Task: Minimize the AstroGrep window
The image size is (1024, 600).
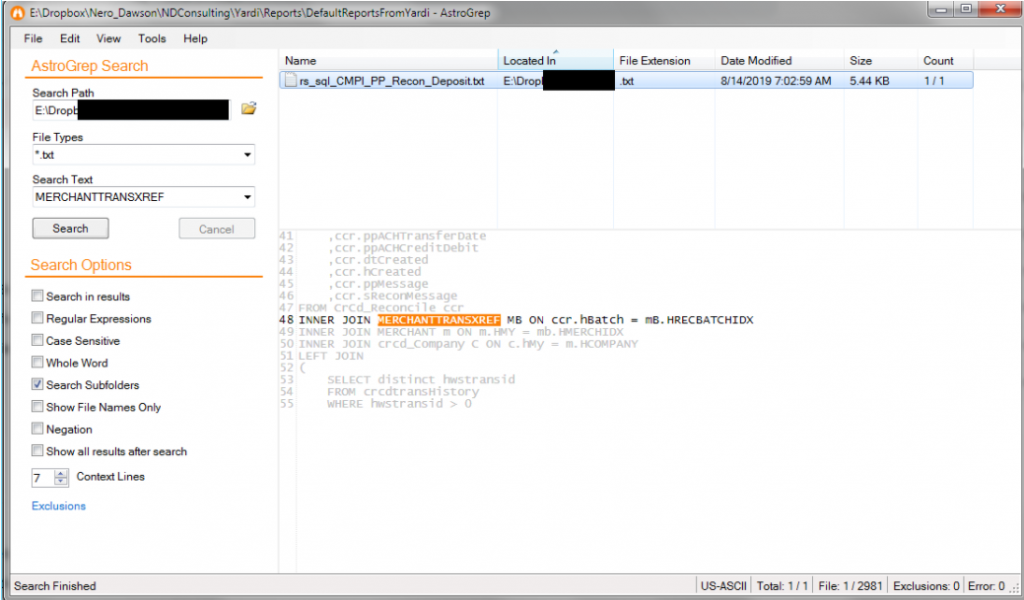Action: [x=941, y=9]
